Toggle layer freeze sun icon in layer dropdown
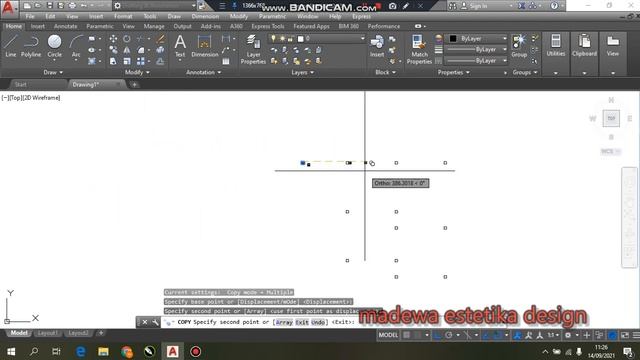The width and height of the screenshot is (640, 360). point(282,39)
